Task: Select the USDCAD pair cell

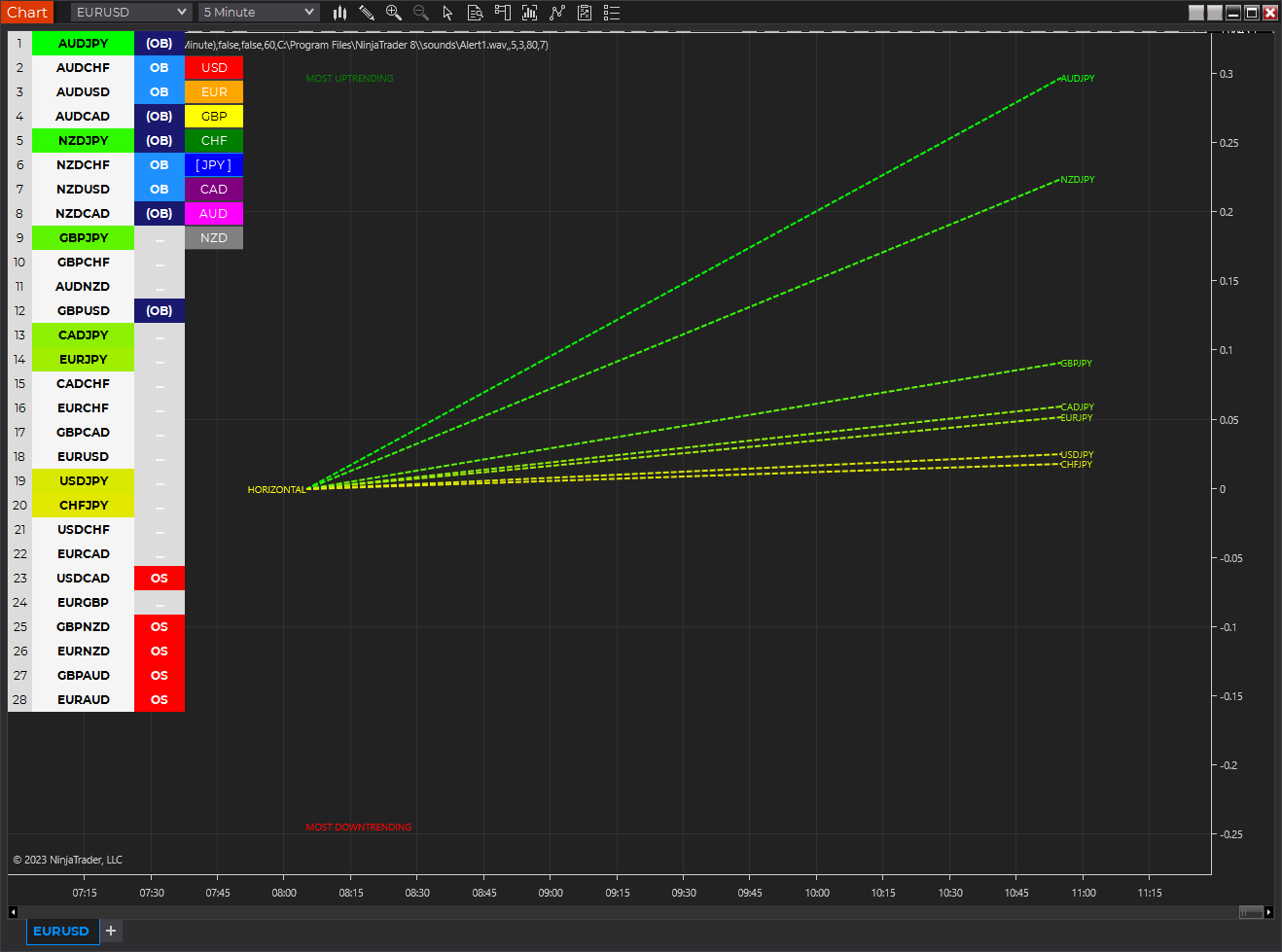Action: click(x=83, y=578)
